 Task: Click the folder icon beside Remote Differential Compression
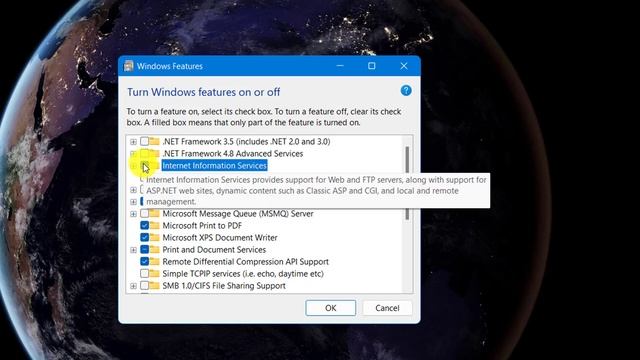click(154, 261)
